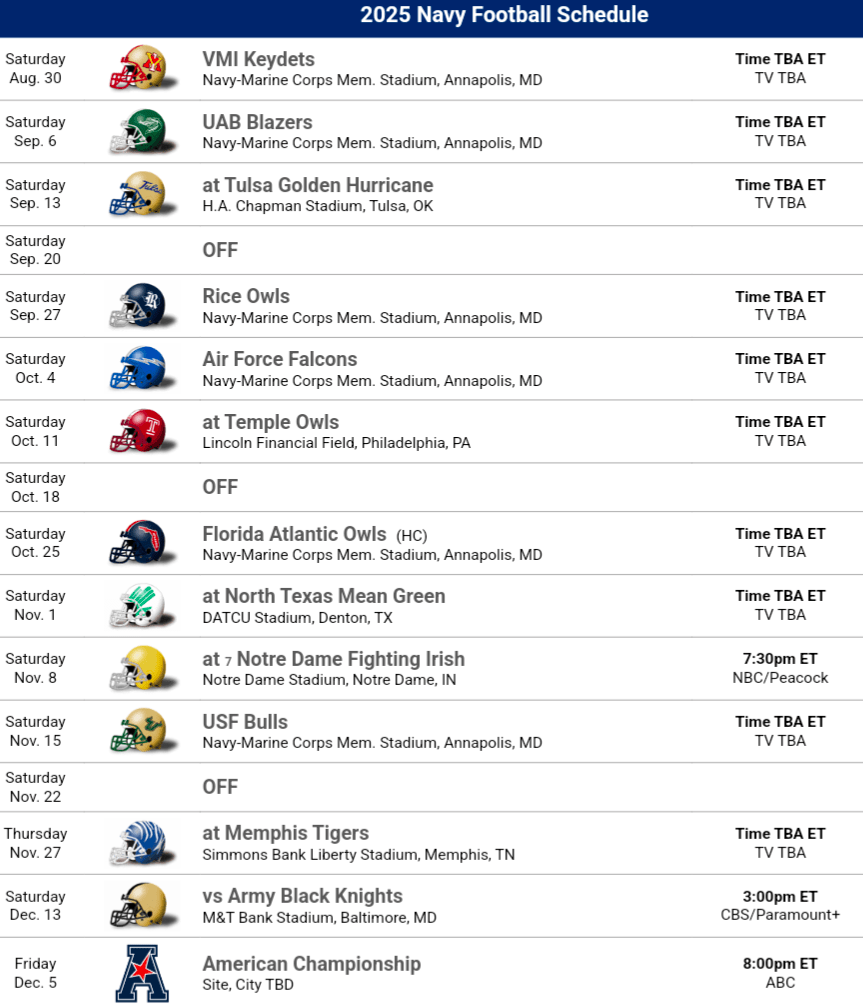This screenshot has height=1006, width=863.
Task: Click the Rice Owls navy helmet
Action: (138, 305)
